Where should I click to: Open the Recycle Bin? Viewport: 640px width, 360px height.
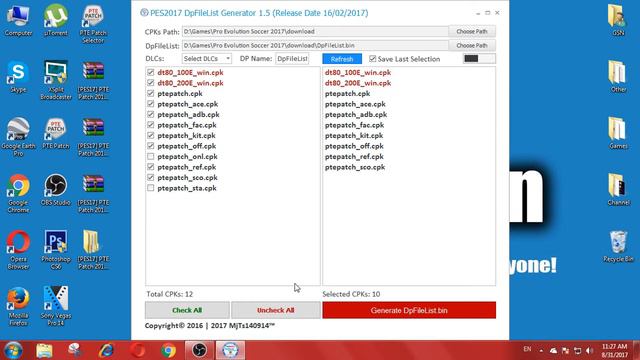click(618, 247)
